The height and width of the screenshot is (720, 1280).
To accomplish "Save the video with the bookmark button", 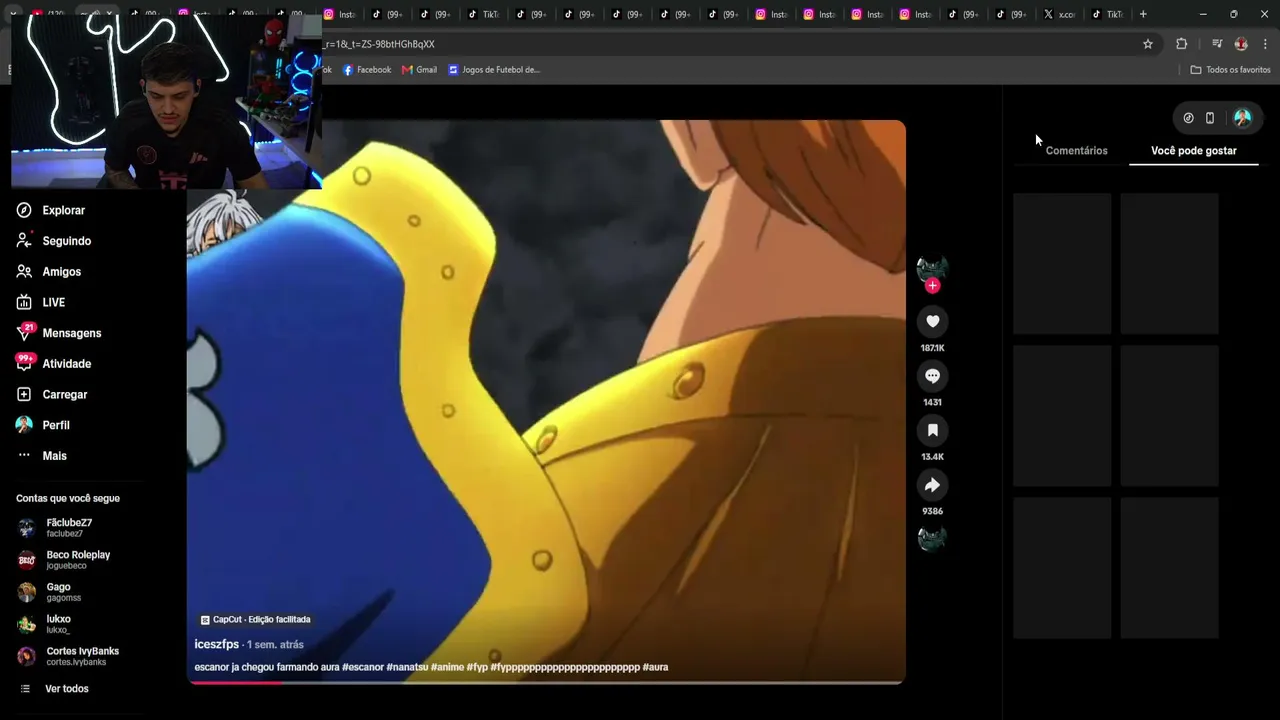I will point(932,430).
